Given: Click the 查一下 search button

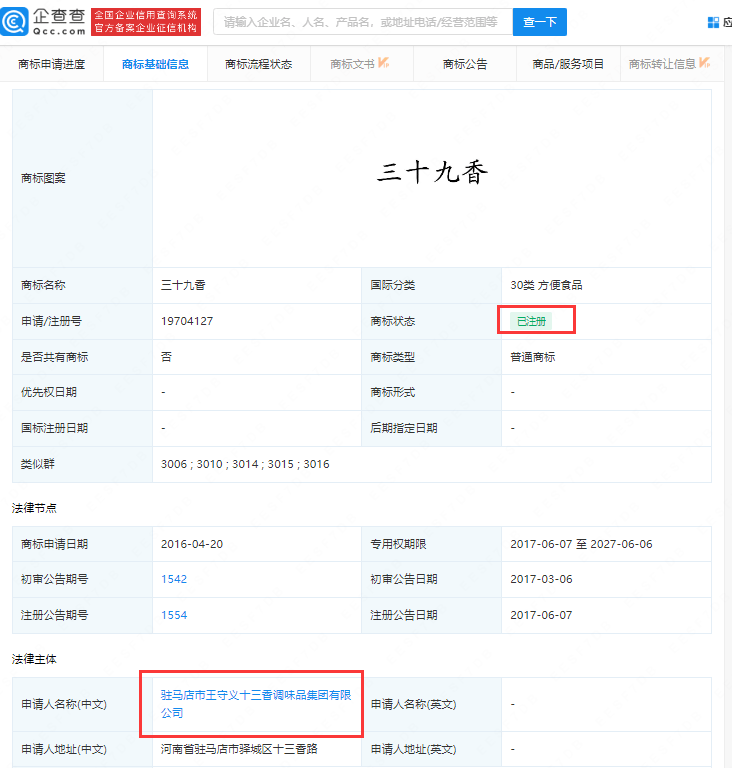Looking at the screenshot, I should click(x=539, y=22).
